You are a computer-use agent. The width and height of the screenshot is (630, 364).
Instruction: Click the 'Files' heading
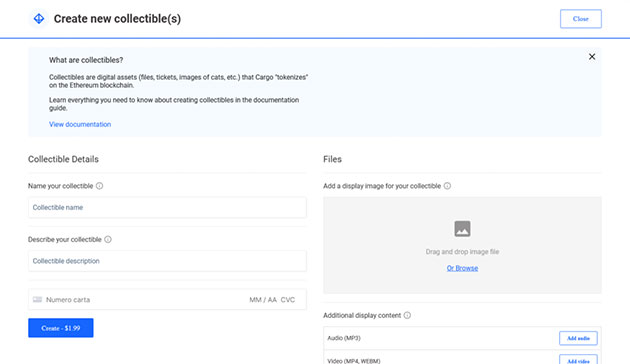[x=332, y=159]
